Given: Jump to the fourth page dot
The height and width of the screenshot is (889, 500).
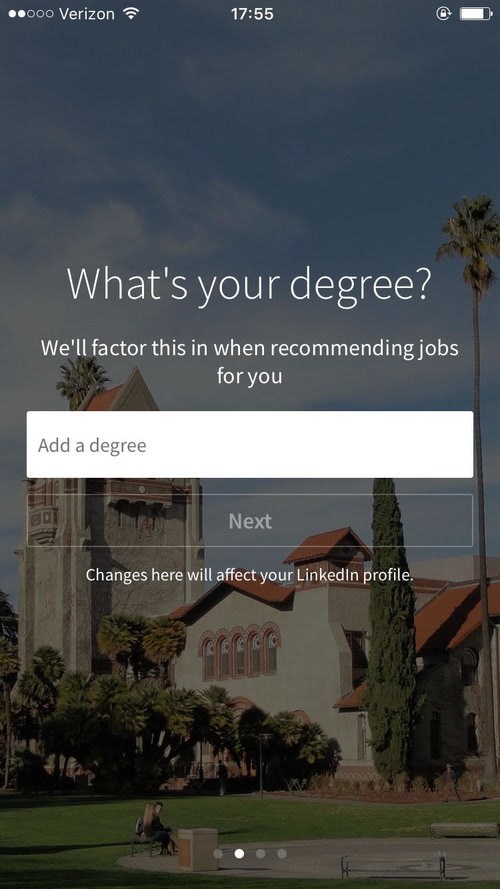Looking at the screenshot, I should point(282,853).
